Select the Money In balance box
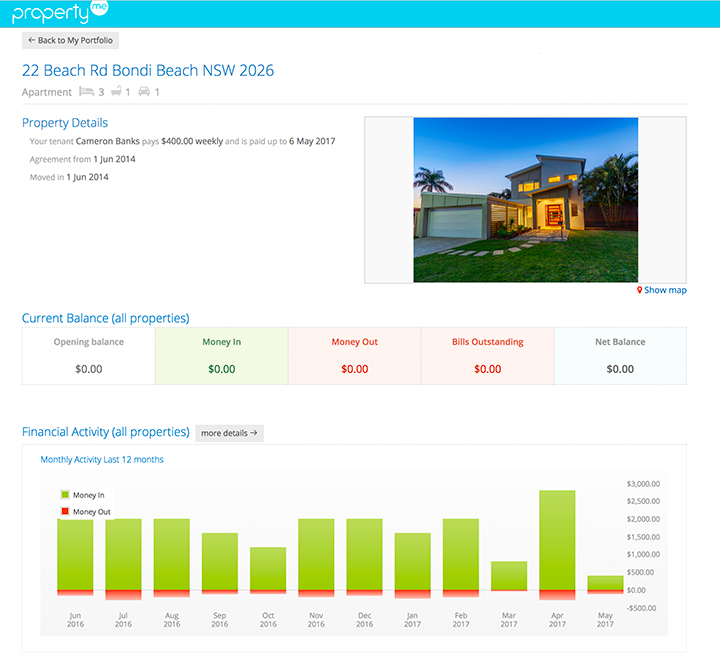This screenshot has width=720, height=662. pyautogui.click(x=221, y=356)
